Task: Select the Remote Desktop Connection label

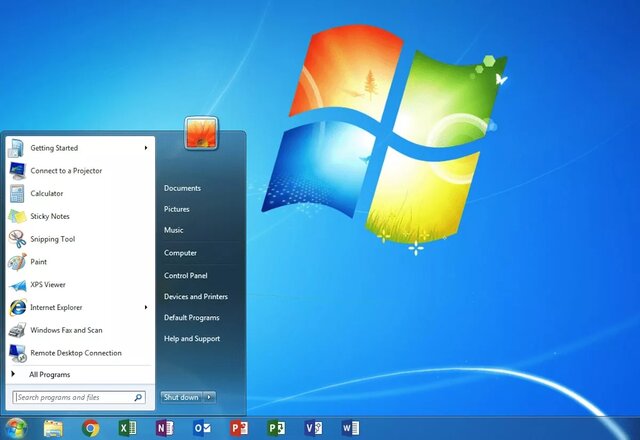Action: [76, 353]
